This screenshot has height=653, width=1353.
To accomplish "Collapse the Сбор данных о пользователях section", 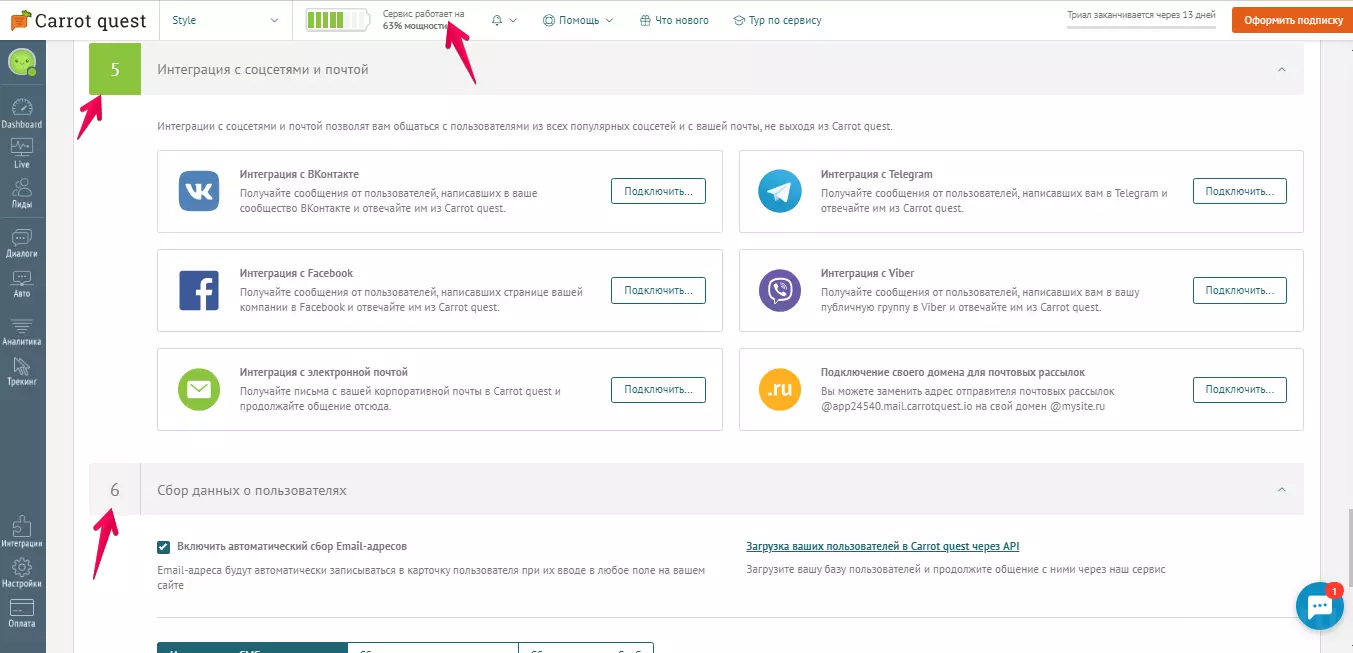I will (1281, 490).
